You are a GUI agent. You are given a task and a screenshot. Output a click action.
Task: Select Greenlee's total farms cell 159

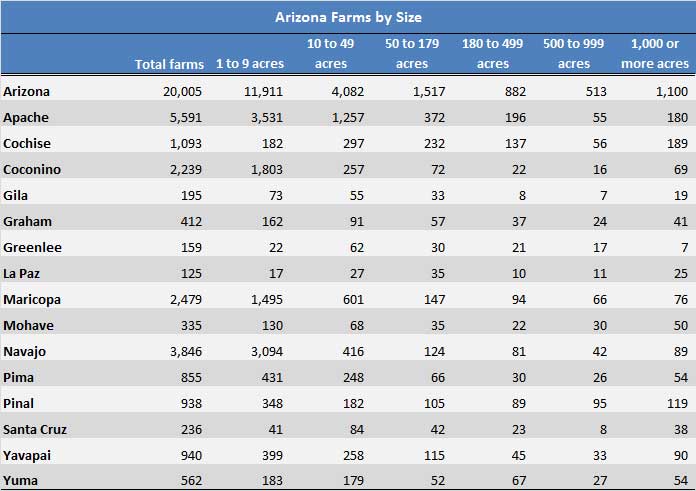point(192,247)
